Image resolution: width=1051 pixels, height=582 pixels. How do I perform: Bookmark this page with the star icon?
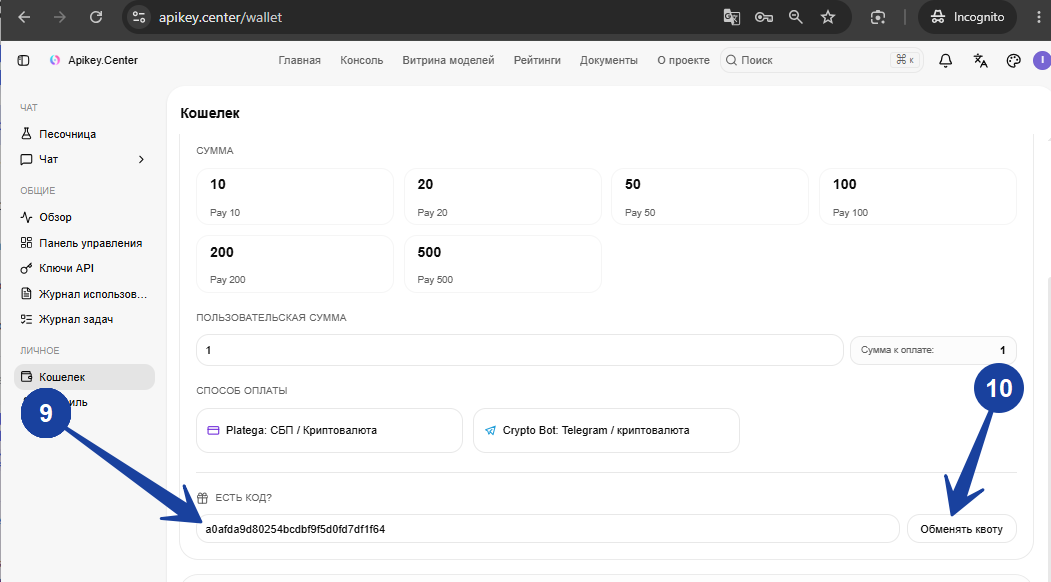828,17
